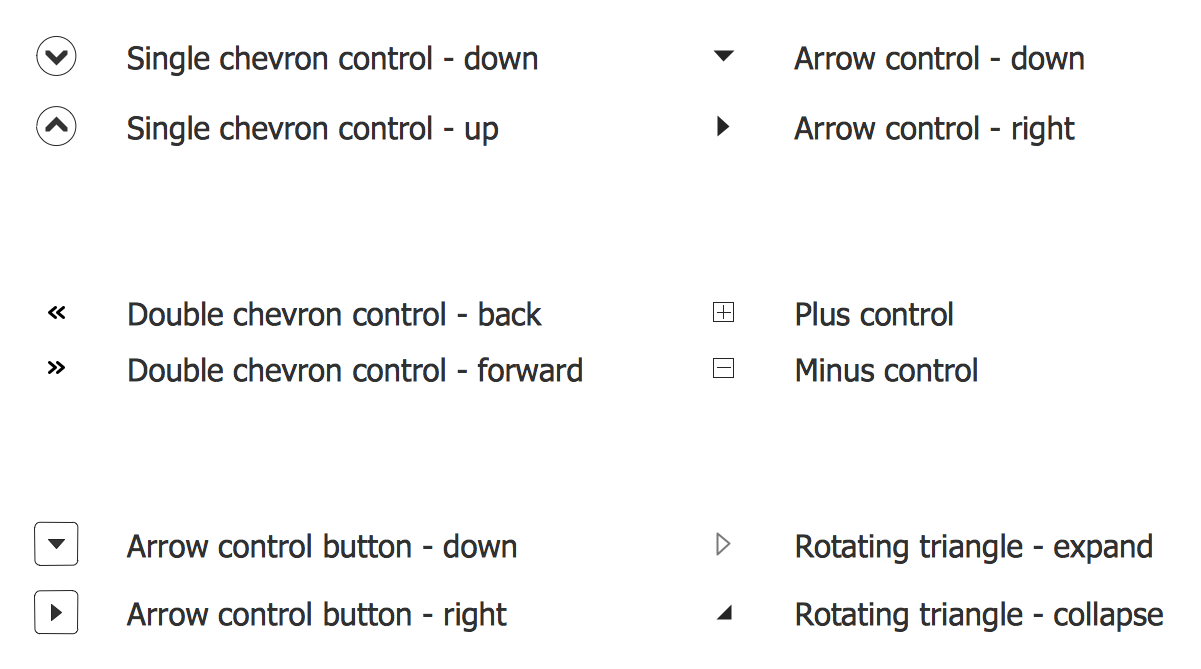This screenshot has width=1201, height=669.
Task: Click 'Arrow control - down' text
Action: (939, 59)
